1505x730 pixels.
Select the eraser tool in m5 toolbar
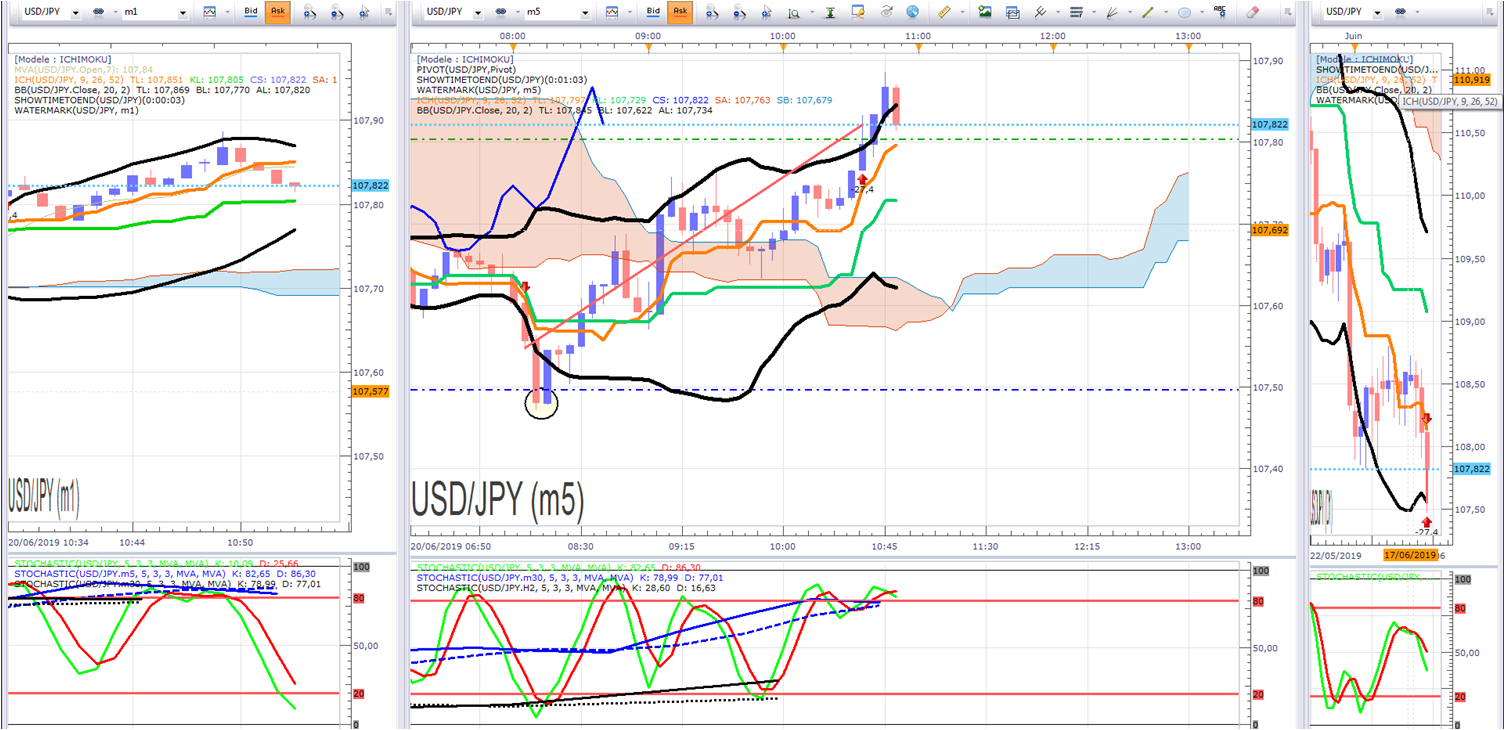(x=1253, y=12)
